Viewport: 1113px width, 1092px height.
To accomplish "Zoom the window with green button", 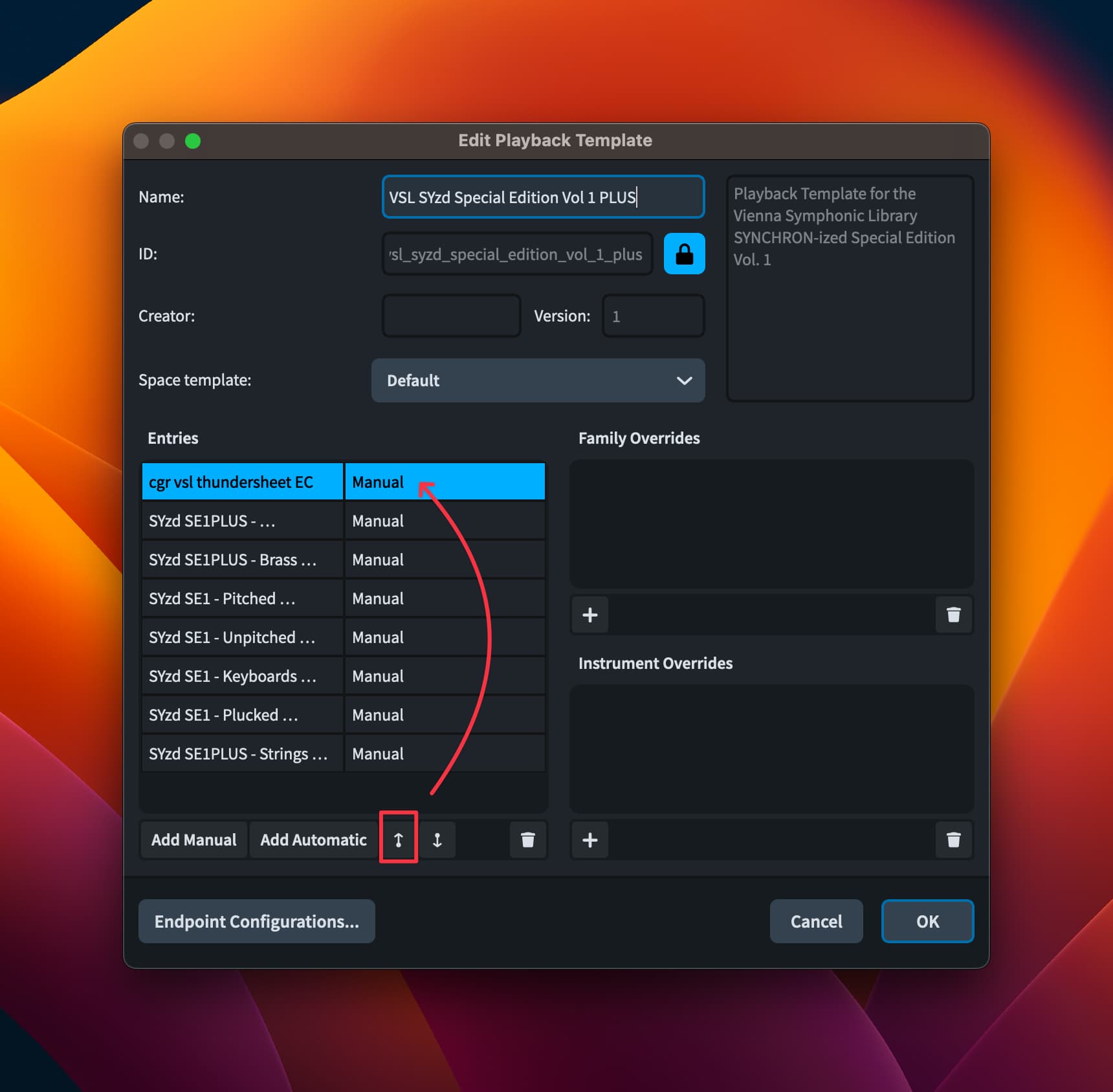I will coord(193,141).
